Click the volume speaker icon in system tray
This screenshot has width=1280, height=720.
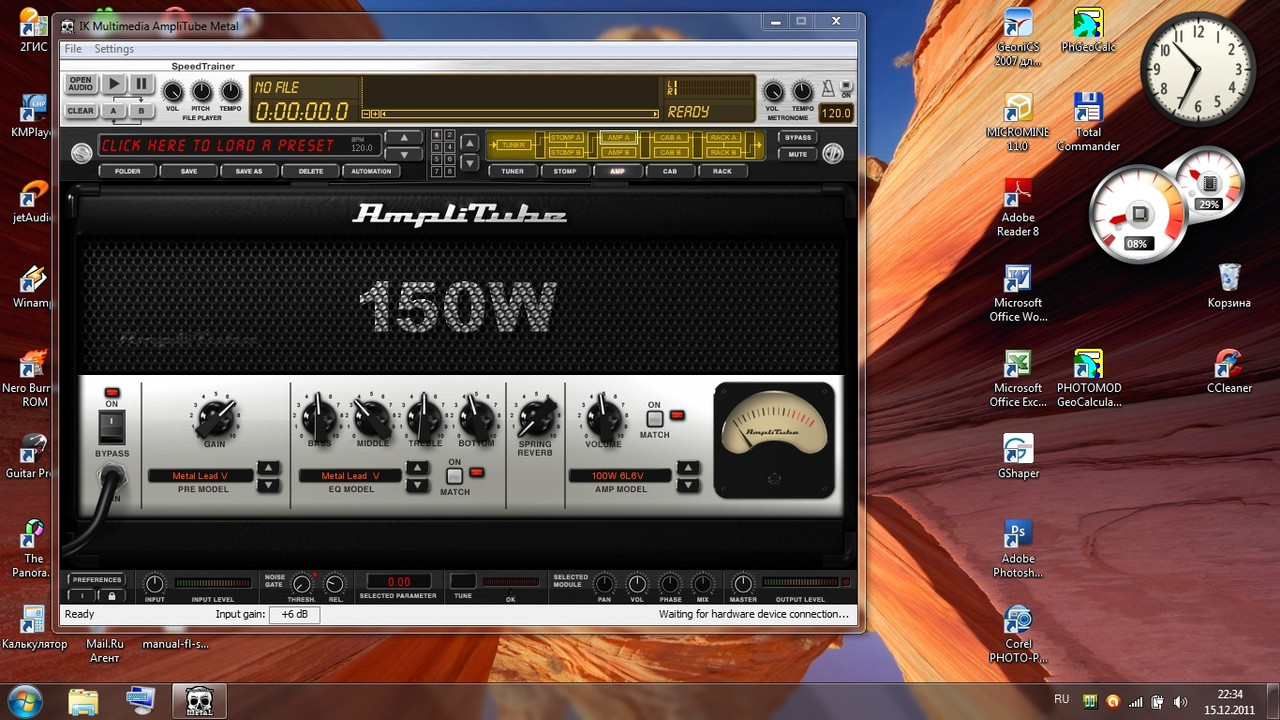coord(1180,701)
